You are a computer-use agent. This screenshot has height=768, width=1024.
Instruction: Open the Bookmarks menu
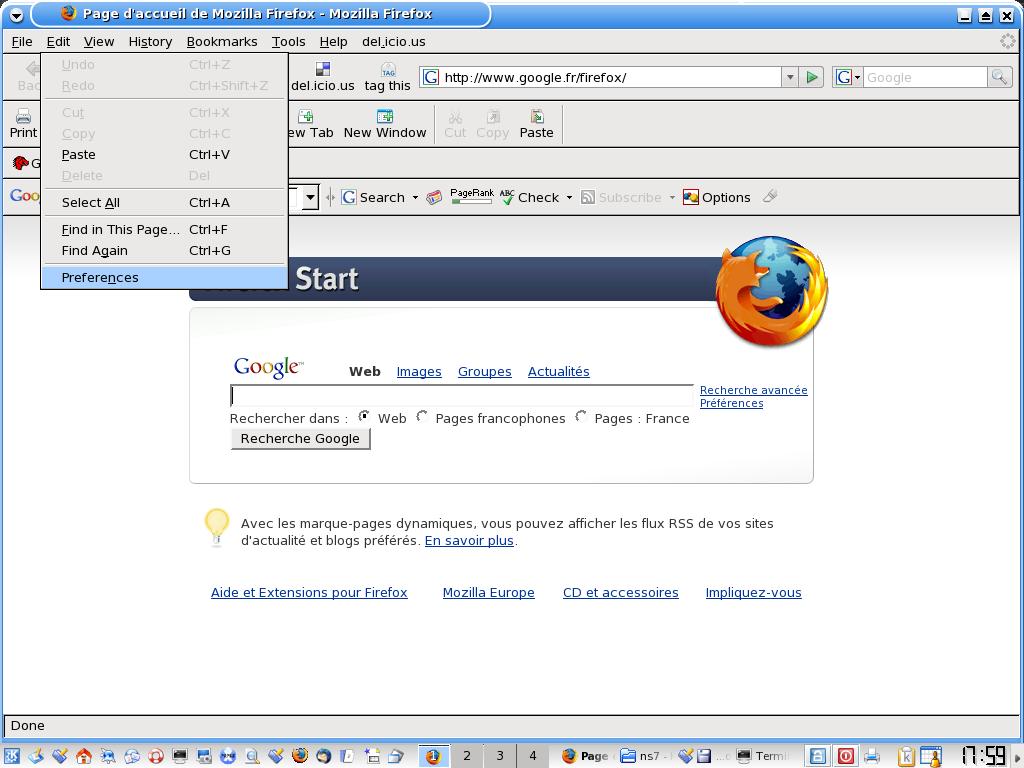tap(222, 42)
